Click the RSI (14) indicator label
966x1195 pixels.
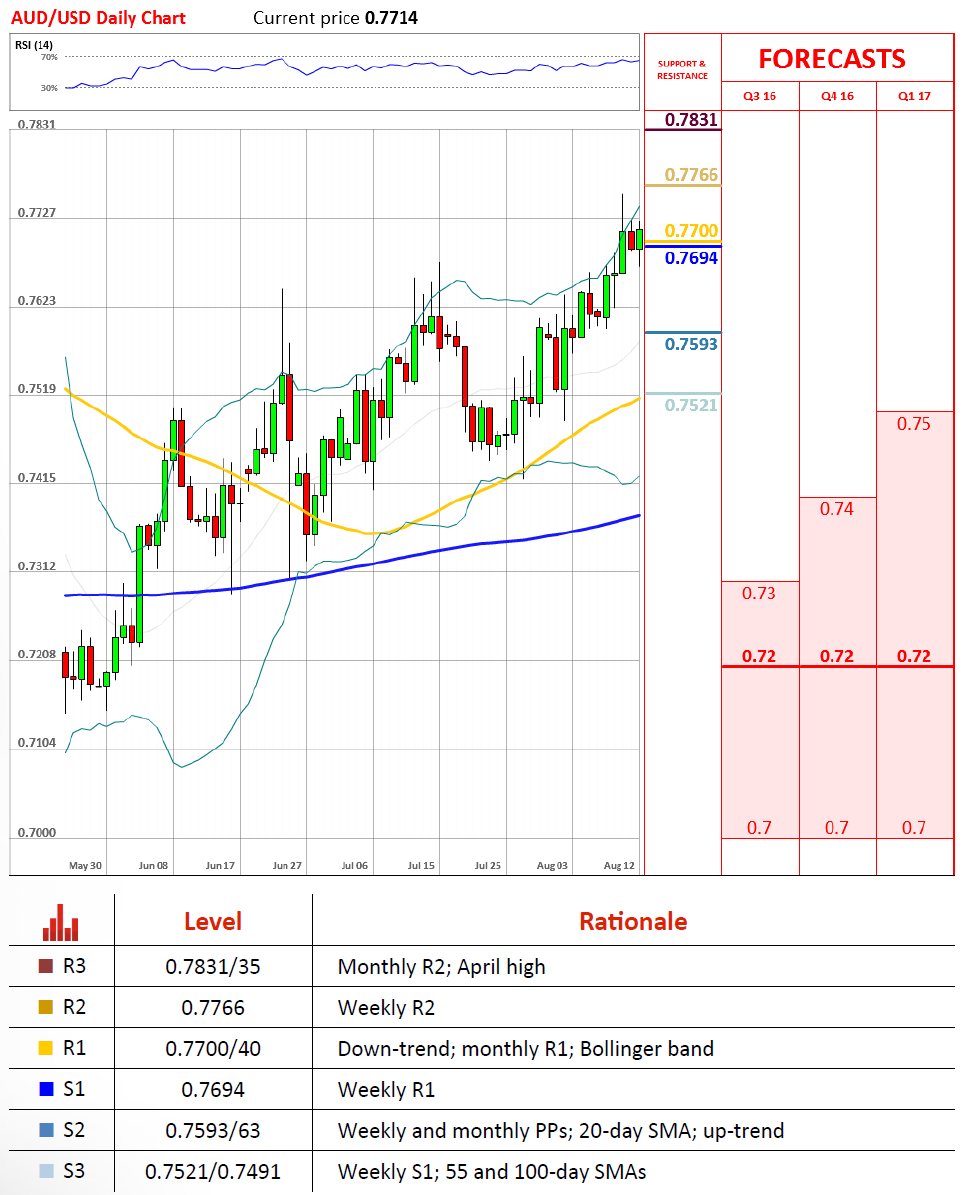coord(34,45)
